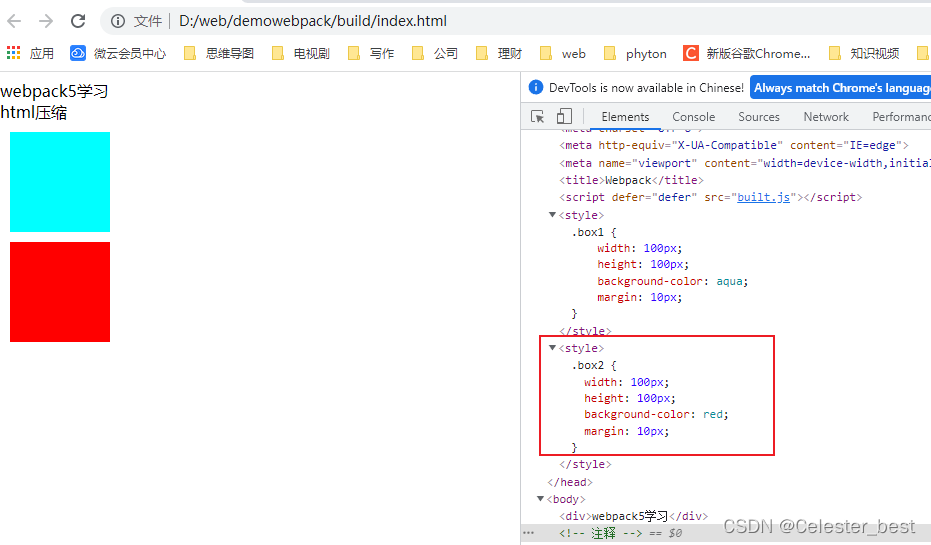Switch to the Performance tab

click(901, 117)
